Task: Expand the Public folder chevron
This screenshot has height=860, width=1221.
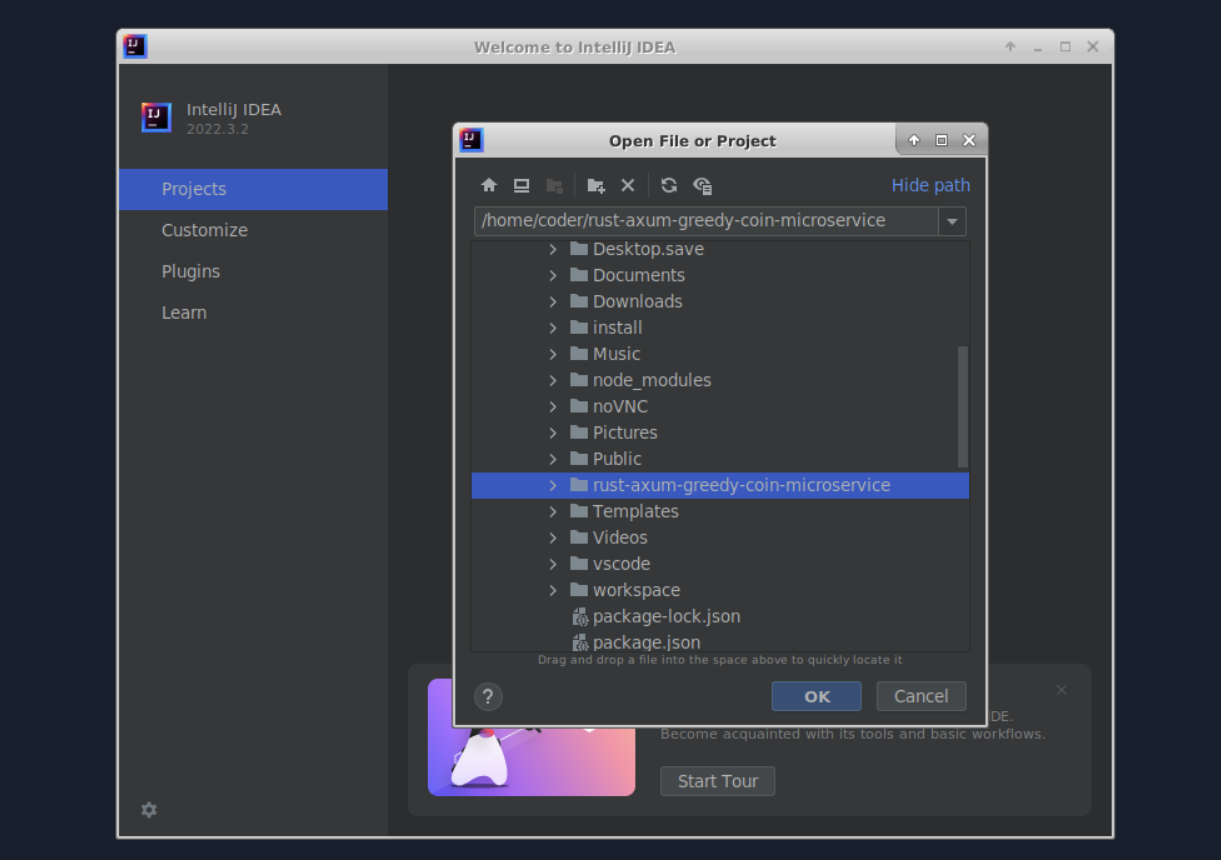Action: tap(553, 458)
